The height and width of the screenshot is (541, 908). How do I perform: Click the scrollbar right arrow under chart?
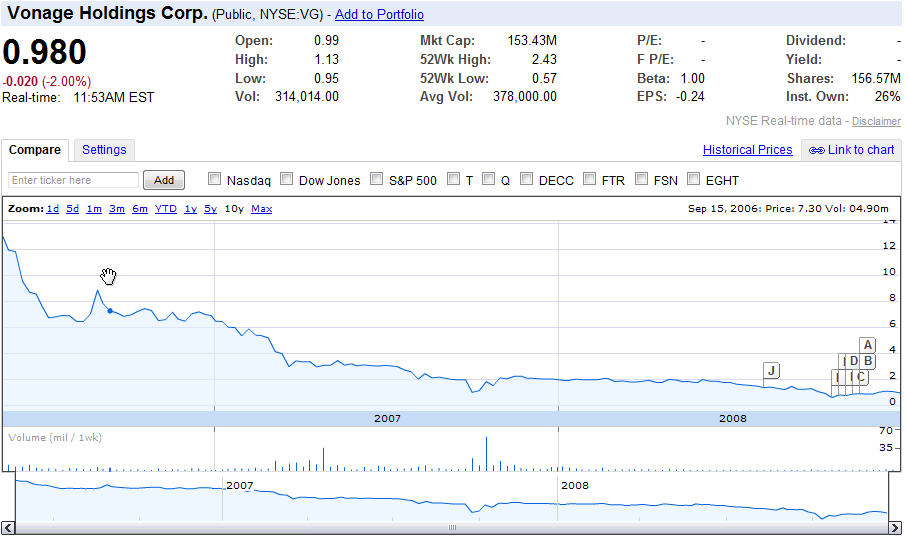[x=895, y=527]
